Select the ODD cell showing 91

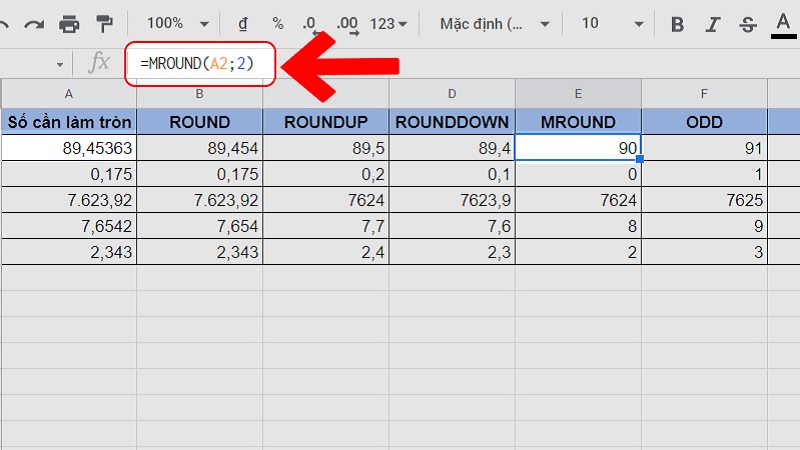coord(704,148)
